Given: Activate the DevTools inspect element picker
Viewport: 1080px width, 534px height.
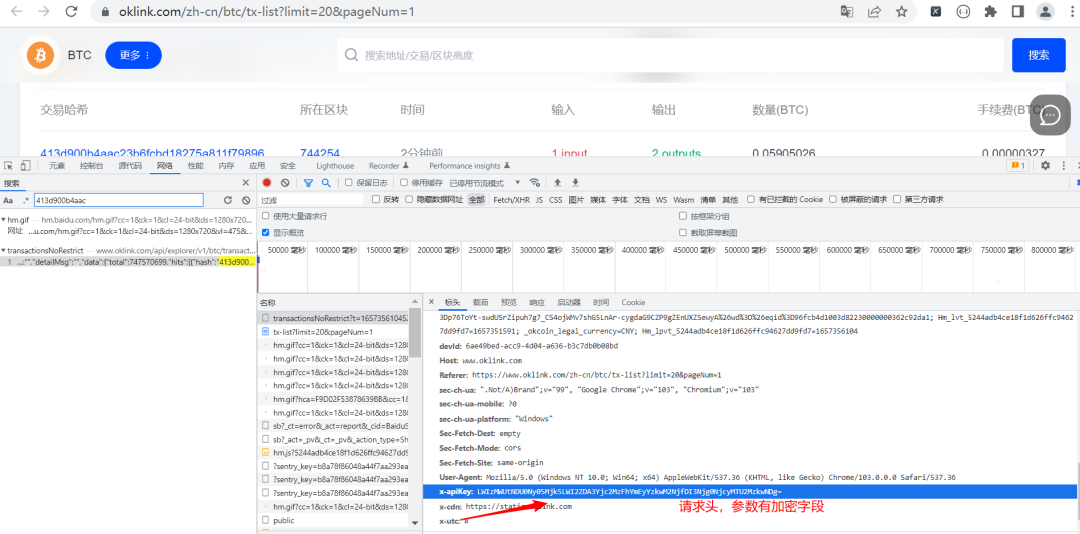Looking at the screenshot, I should coord(9,165).
